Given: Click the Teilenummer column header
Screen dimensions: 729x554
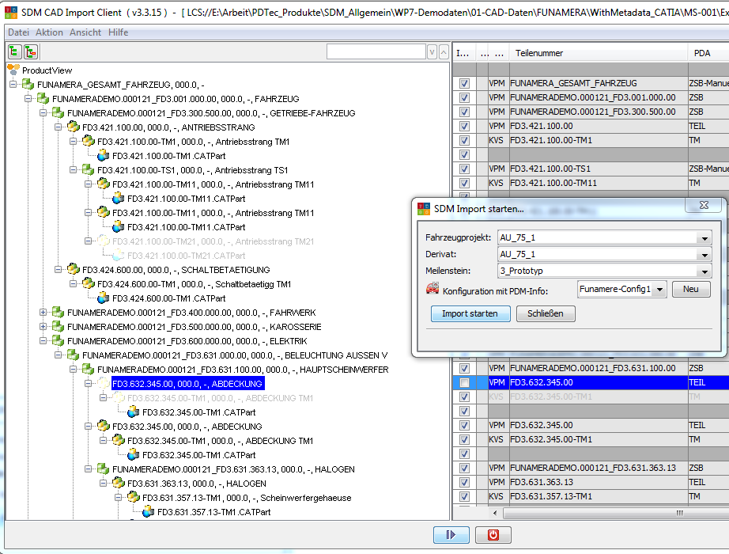Looking at the screenshot, I should pyautogui.click(x=598, y=53).
